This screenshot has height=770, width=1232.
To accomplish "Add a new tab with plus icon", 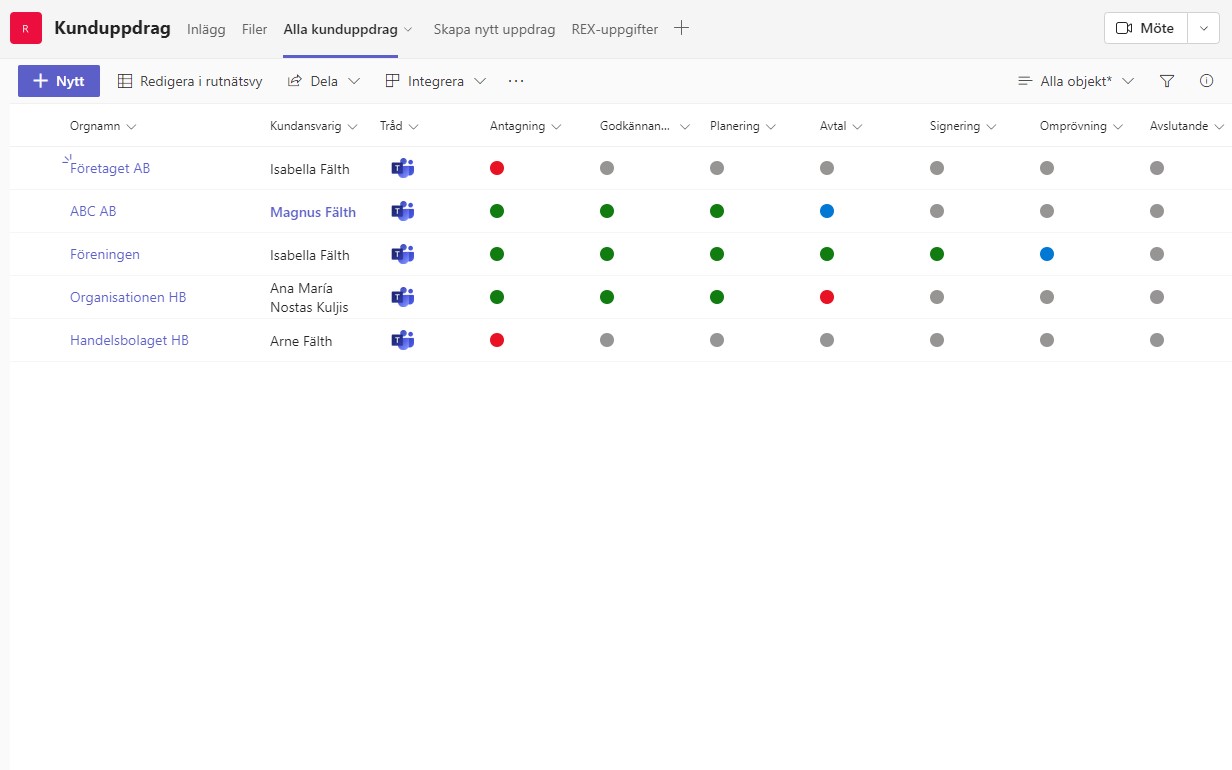I will (682, 29).
